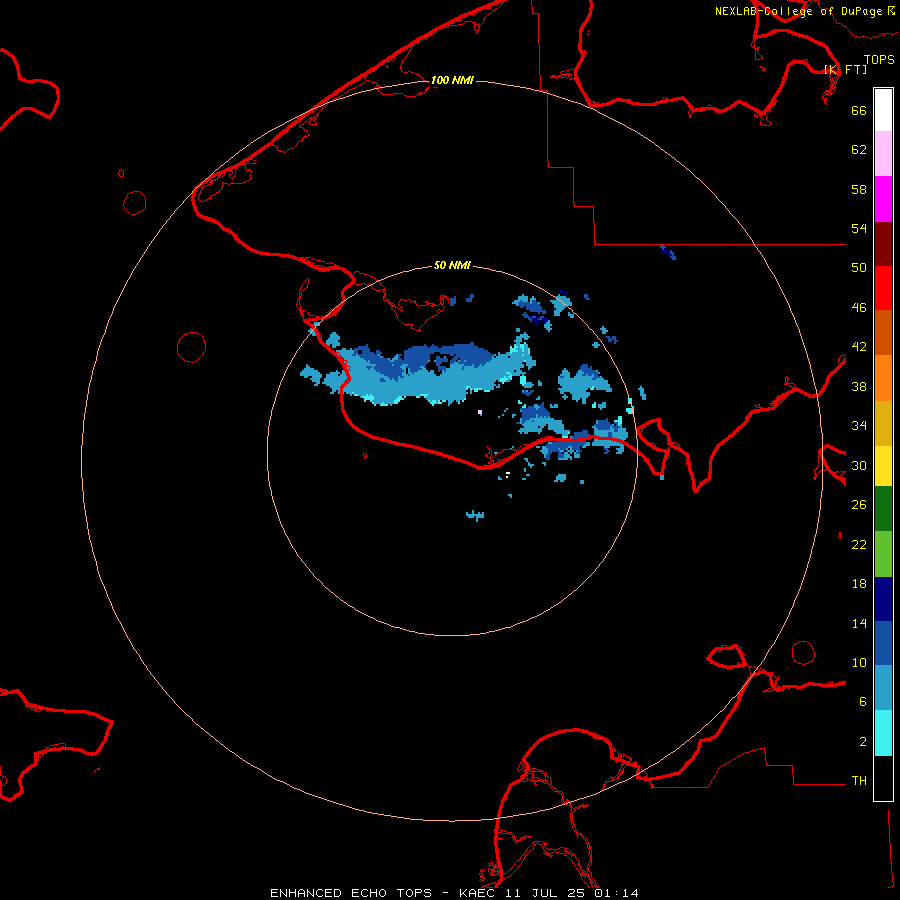Screen dimensions: 900x900
Task: Click the "11 JUL 25" date in footer
Action: click(x=546, y=893)
